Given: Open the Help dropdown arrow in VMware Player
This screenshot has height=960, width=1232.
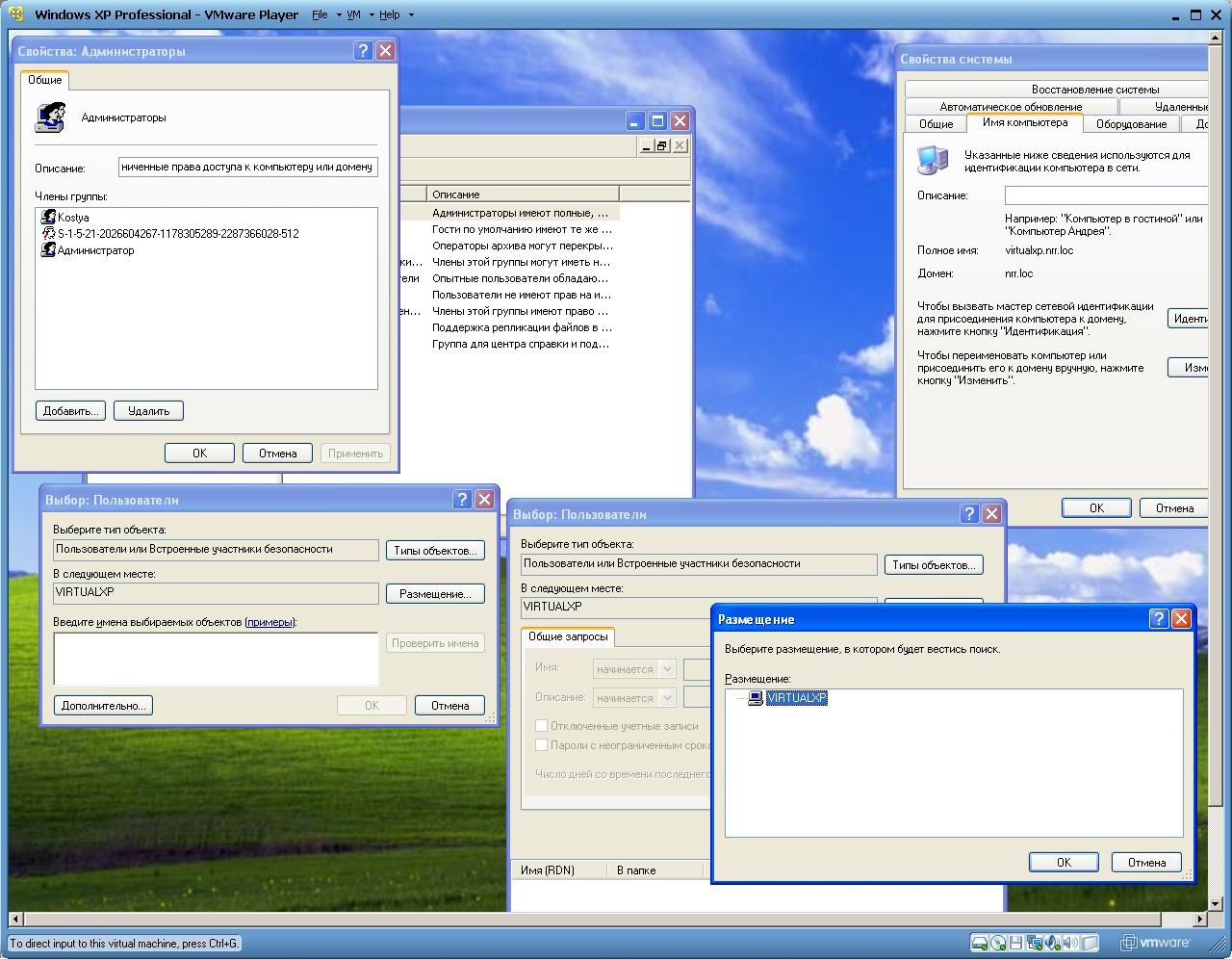Looking at the screenshot, I should pos(411,15).
